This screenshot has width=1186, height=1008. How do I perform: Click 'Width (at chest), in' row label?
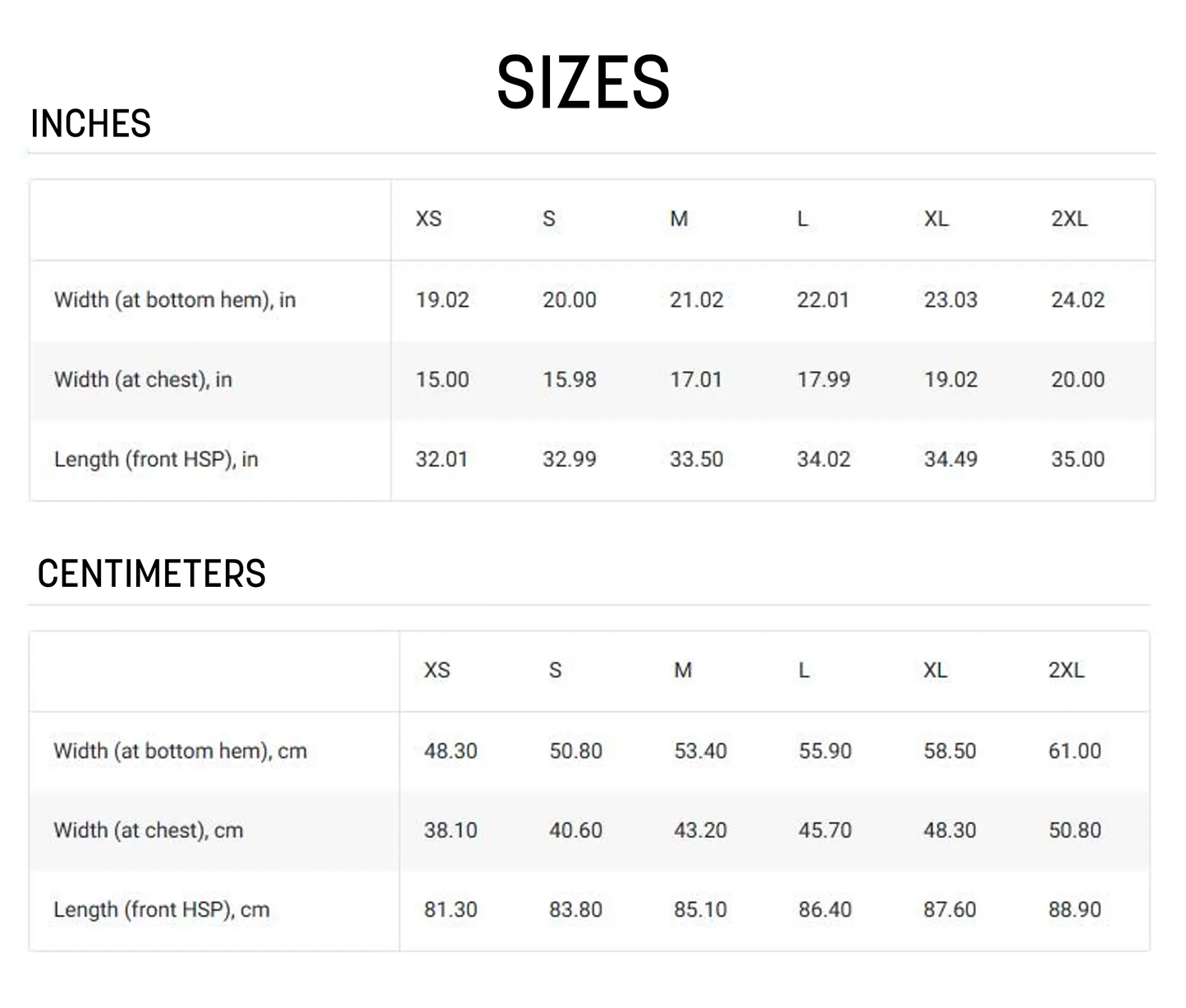143,380
